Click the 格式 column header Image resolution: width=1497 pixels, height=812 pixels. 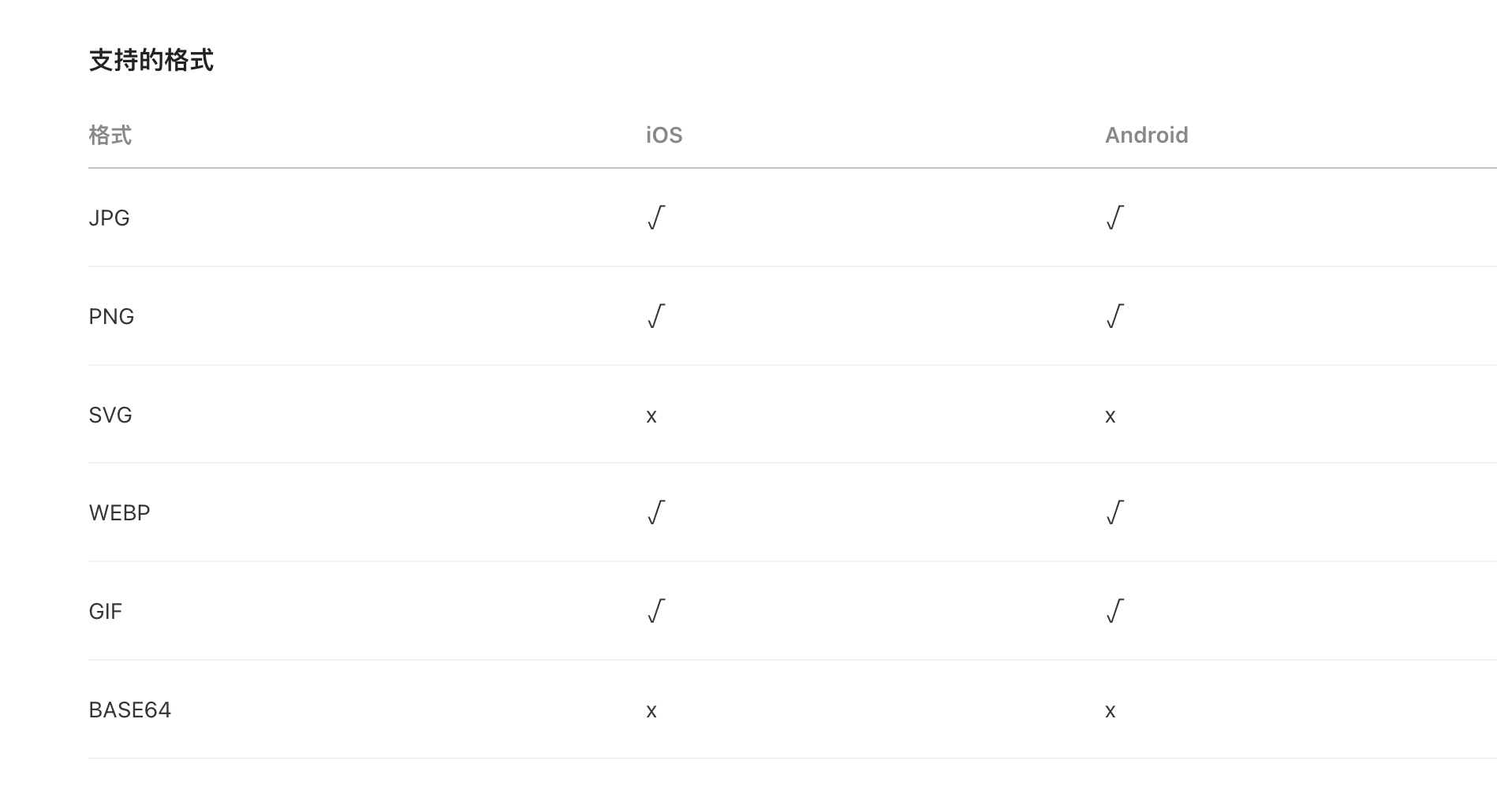coord(110,136)
